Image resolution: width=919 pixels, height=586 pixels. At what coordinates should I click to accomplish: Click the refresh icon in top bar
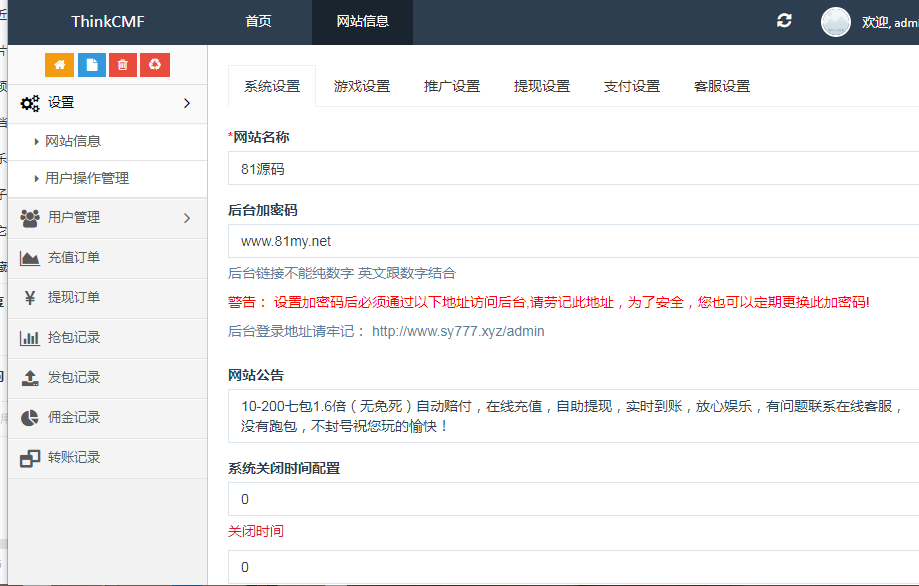tap(784, 21)
